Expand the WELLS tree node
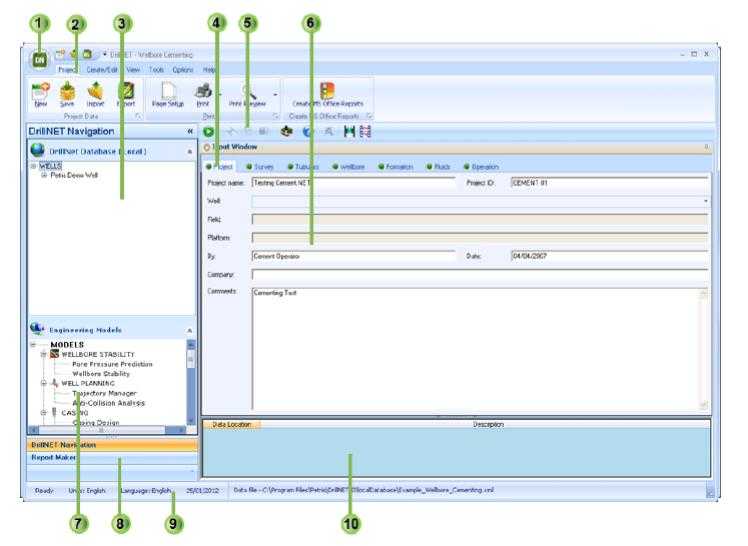Viewport: 748px width, 546px height. click(x=33, y=166)
